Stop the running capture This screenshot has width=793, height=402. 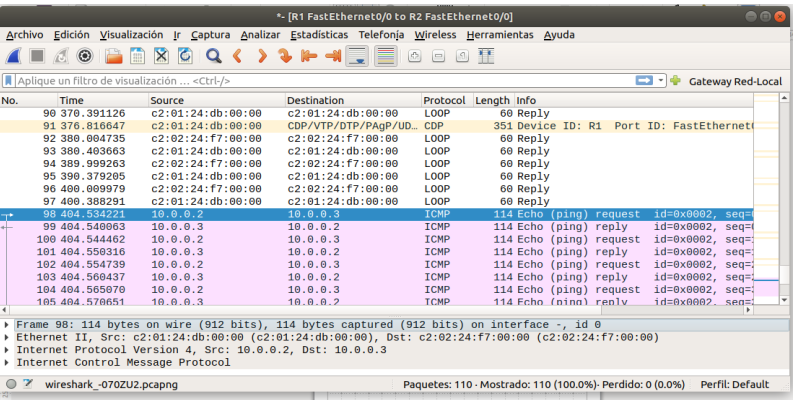point(37,56)
